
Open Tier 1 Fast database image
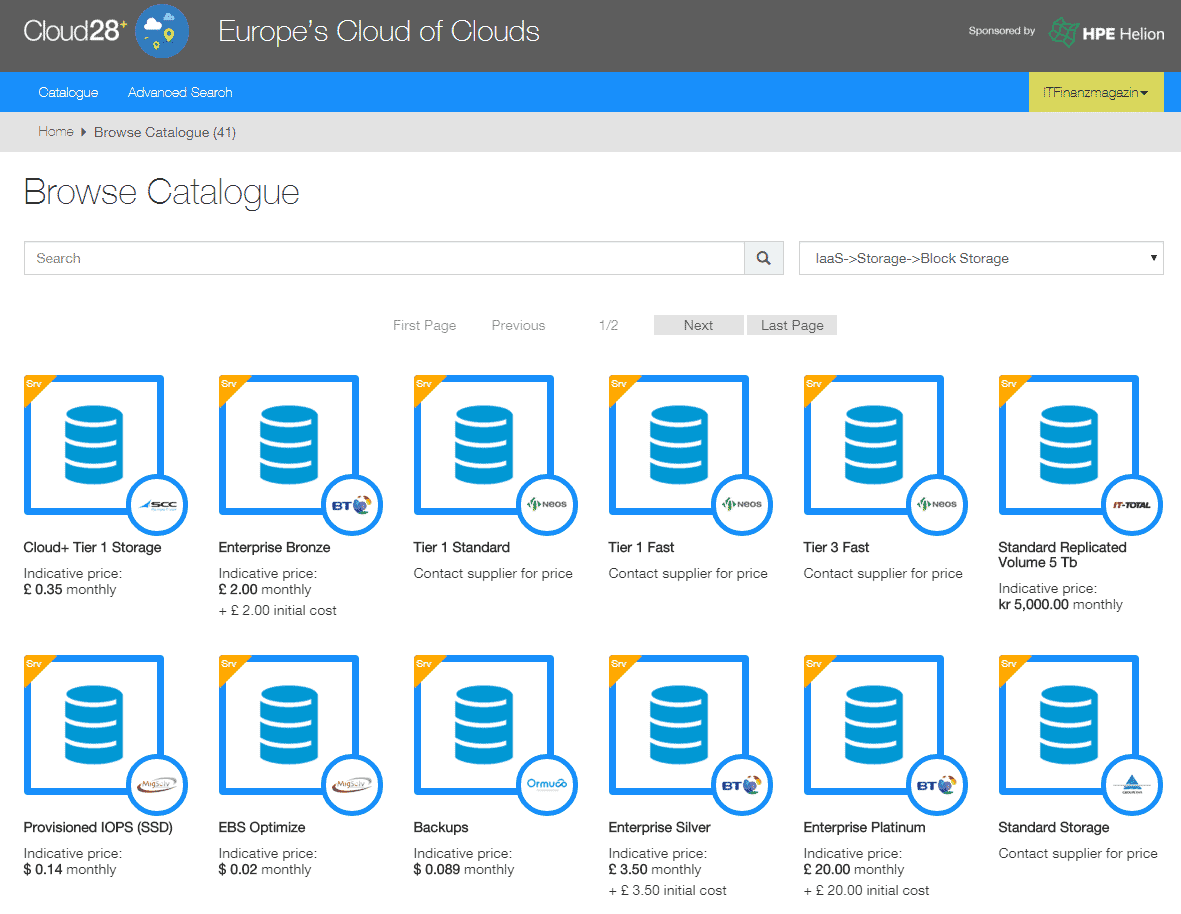coord(679,445)
